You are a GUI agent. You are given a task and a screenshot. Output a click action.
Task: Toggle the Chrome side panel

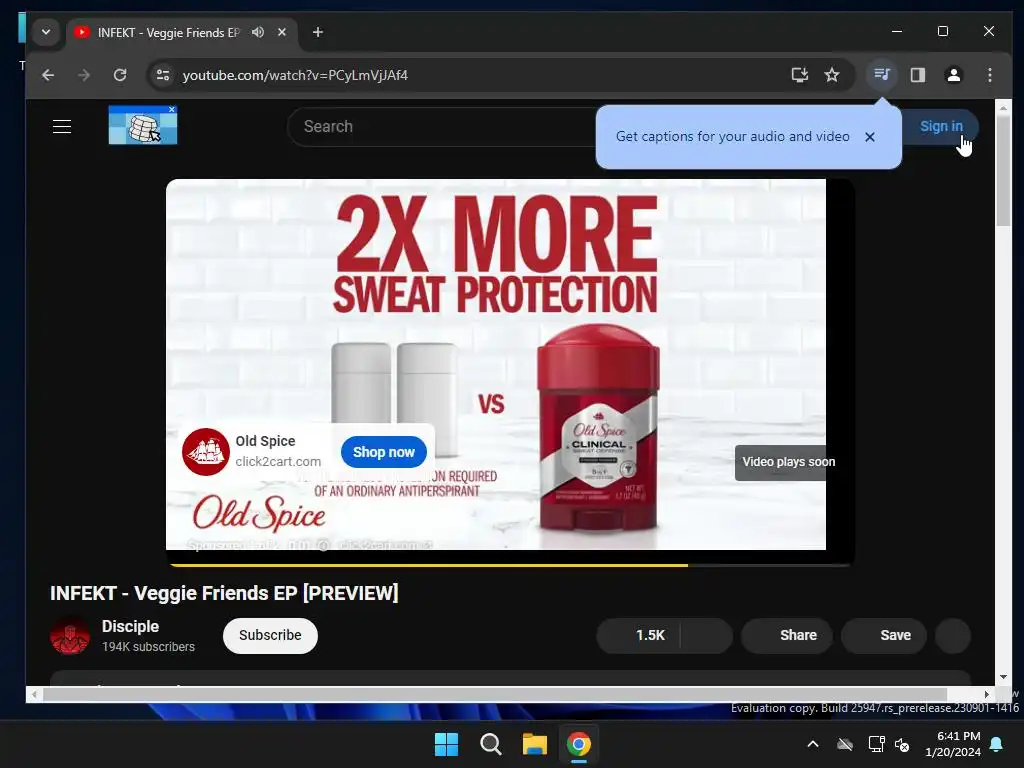pos(918,75)
